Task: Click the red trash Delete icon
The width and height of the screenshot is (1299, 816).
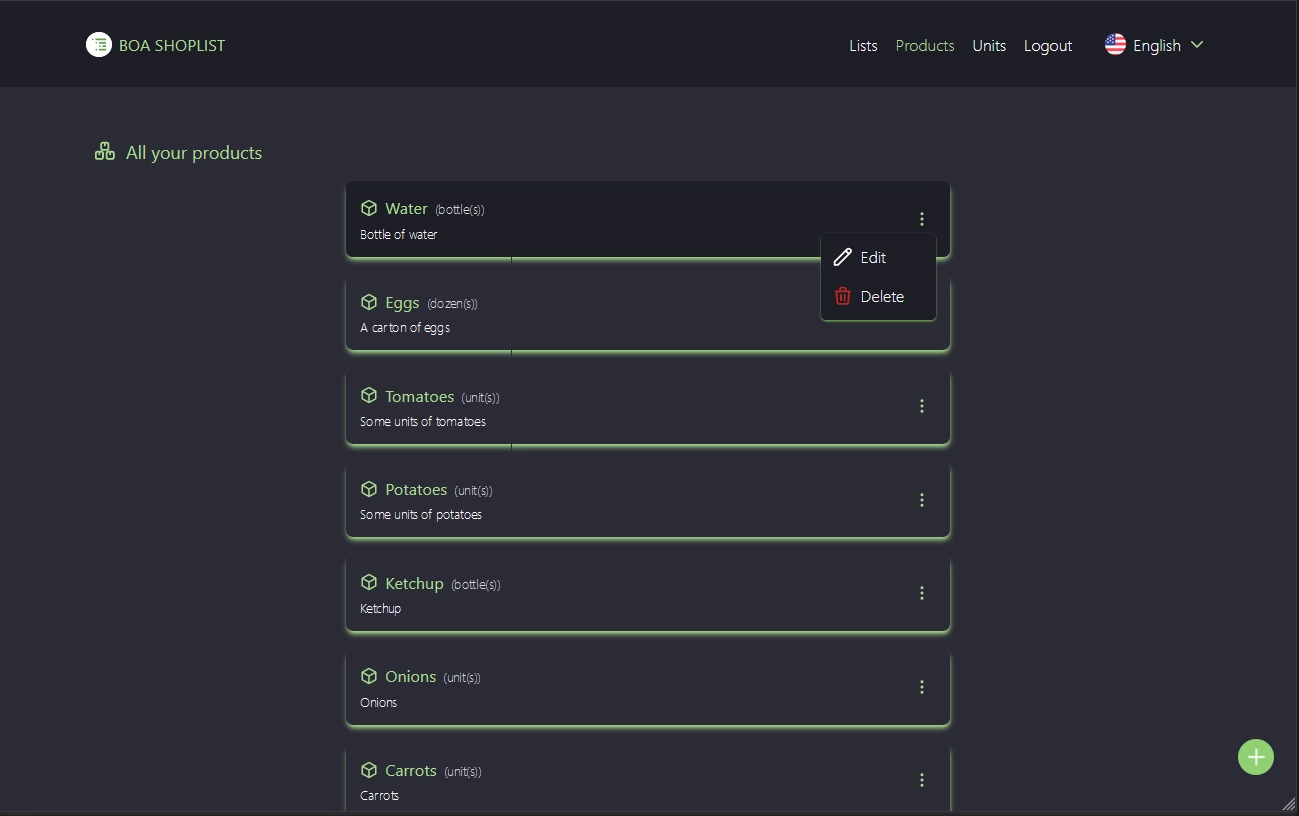Action: [843, 296]
